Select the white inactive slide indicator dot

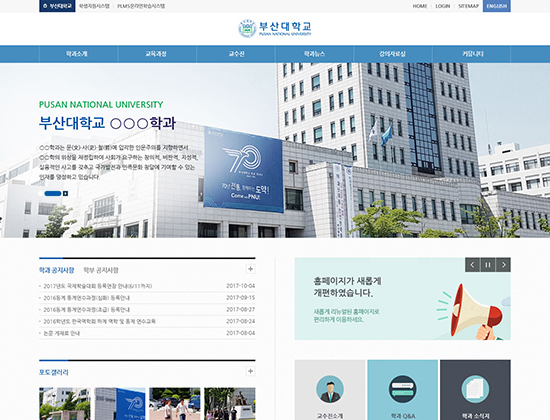(x=41, y=193)
